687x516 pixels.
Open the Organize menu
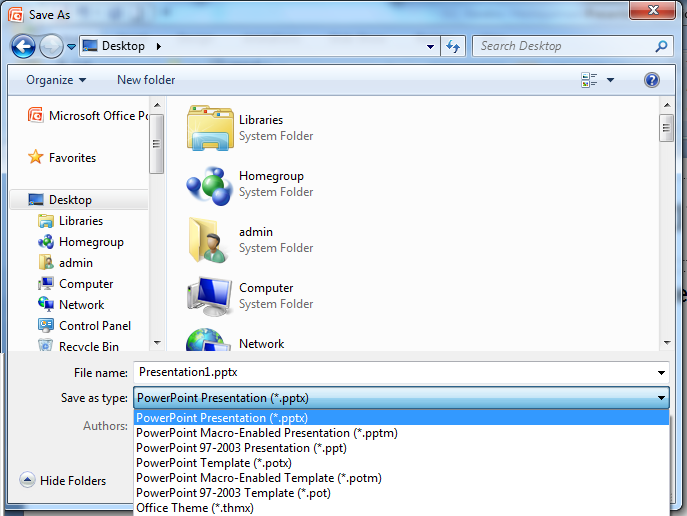click(x=56, y=80)
